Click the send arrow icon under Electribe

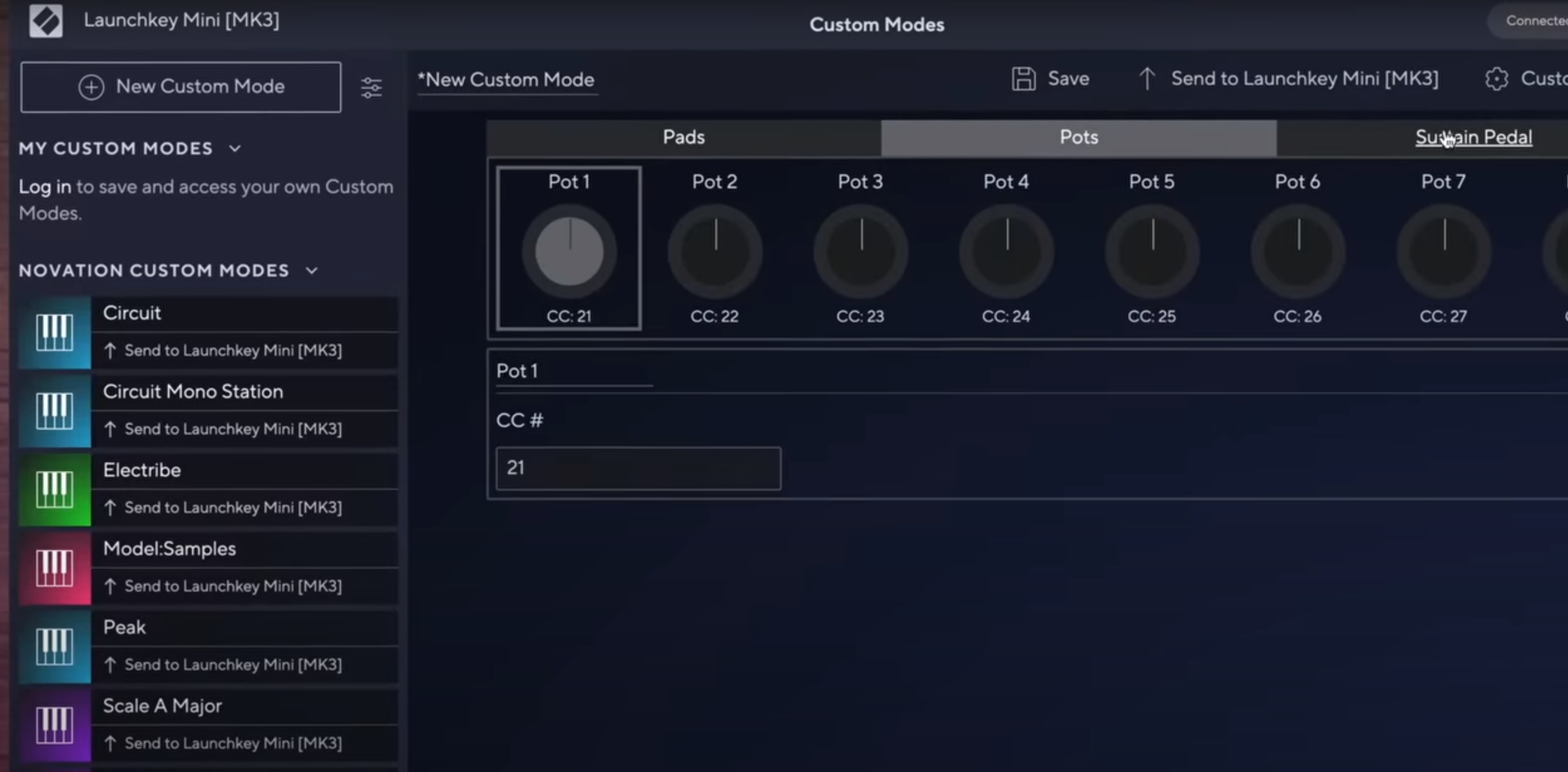pyautogui.click(x=110, y=508)
